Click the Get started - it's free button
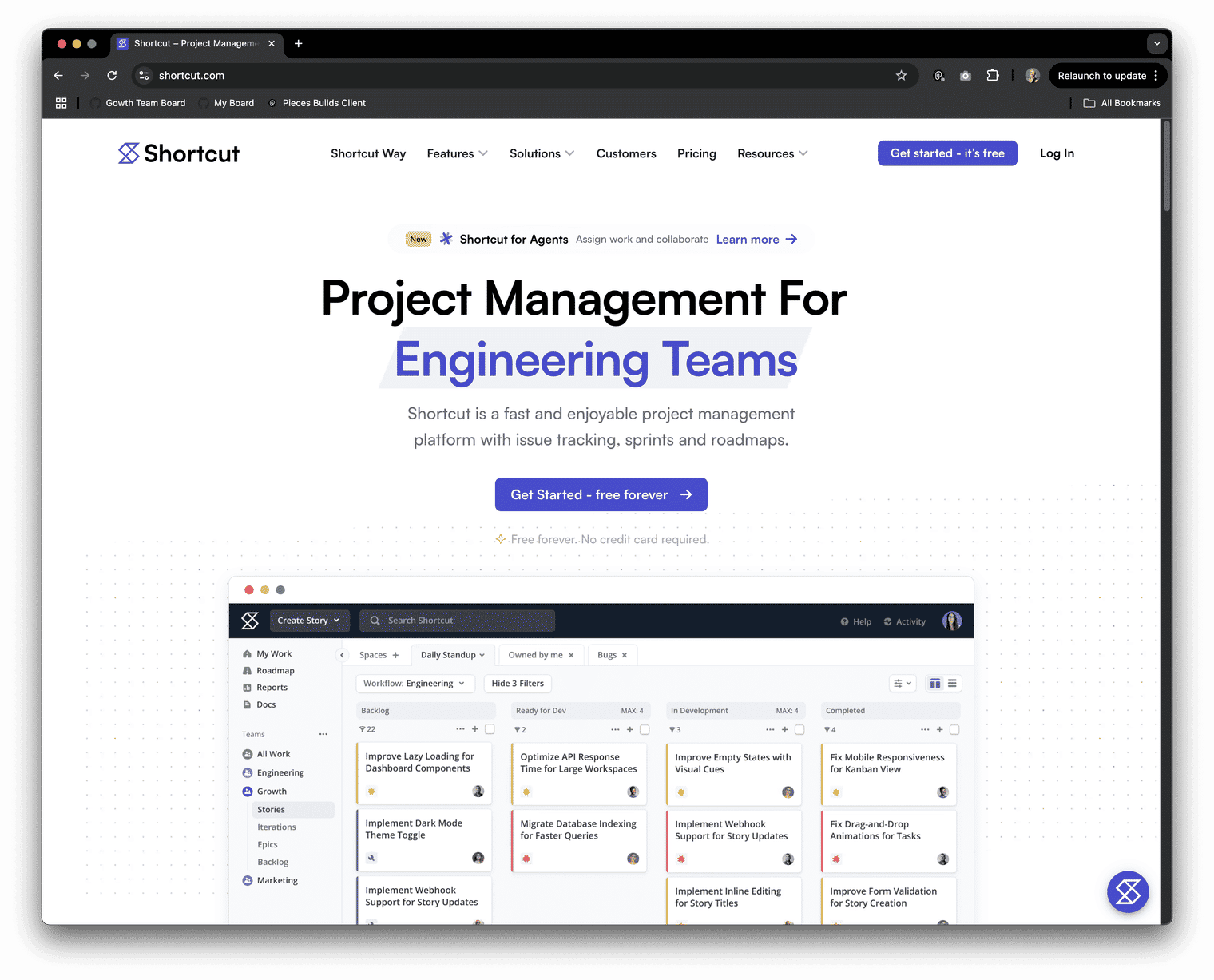Viewport: 1214px width, 980px height. 947,153
